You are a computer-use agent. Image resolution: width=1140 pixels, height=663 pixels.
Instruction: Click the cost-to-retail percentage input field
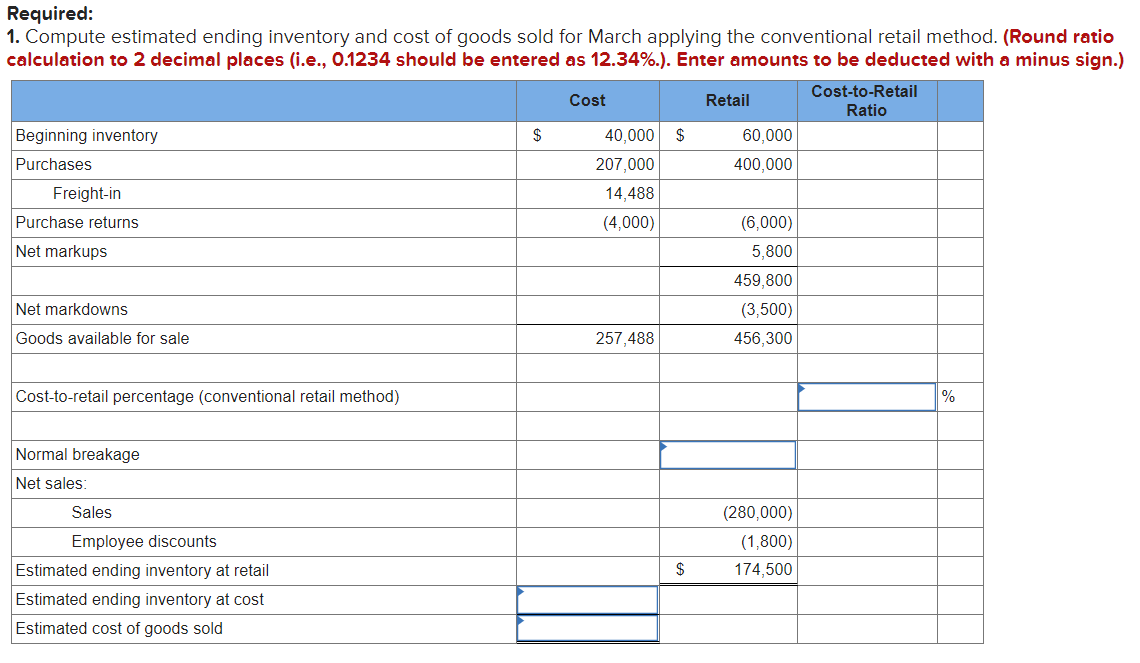(867, 397)
